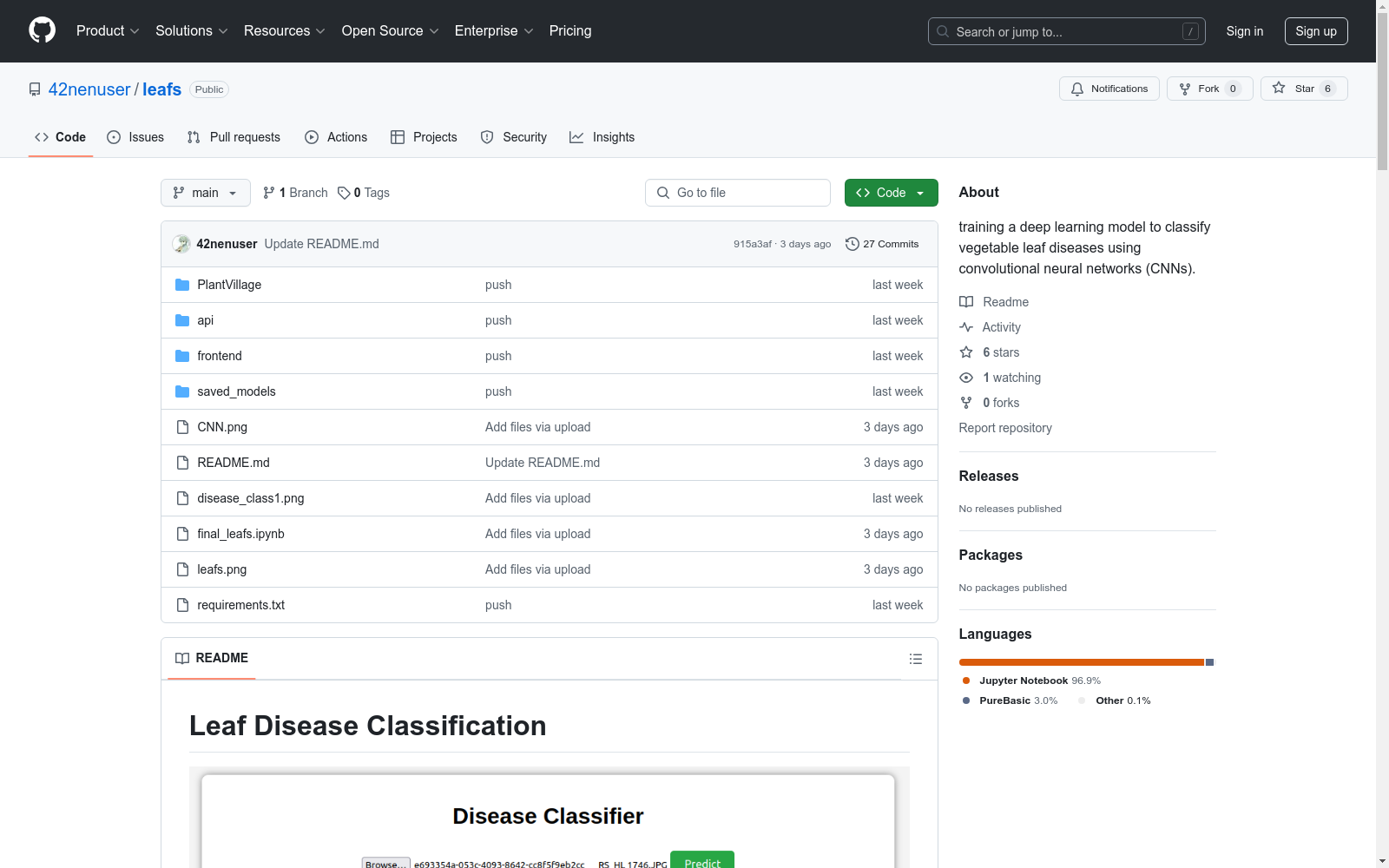The width and height of the screenshot is (1389, 868).
Task: Open the 42nenuser owner link
Action: point(89,89)
